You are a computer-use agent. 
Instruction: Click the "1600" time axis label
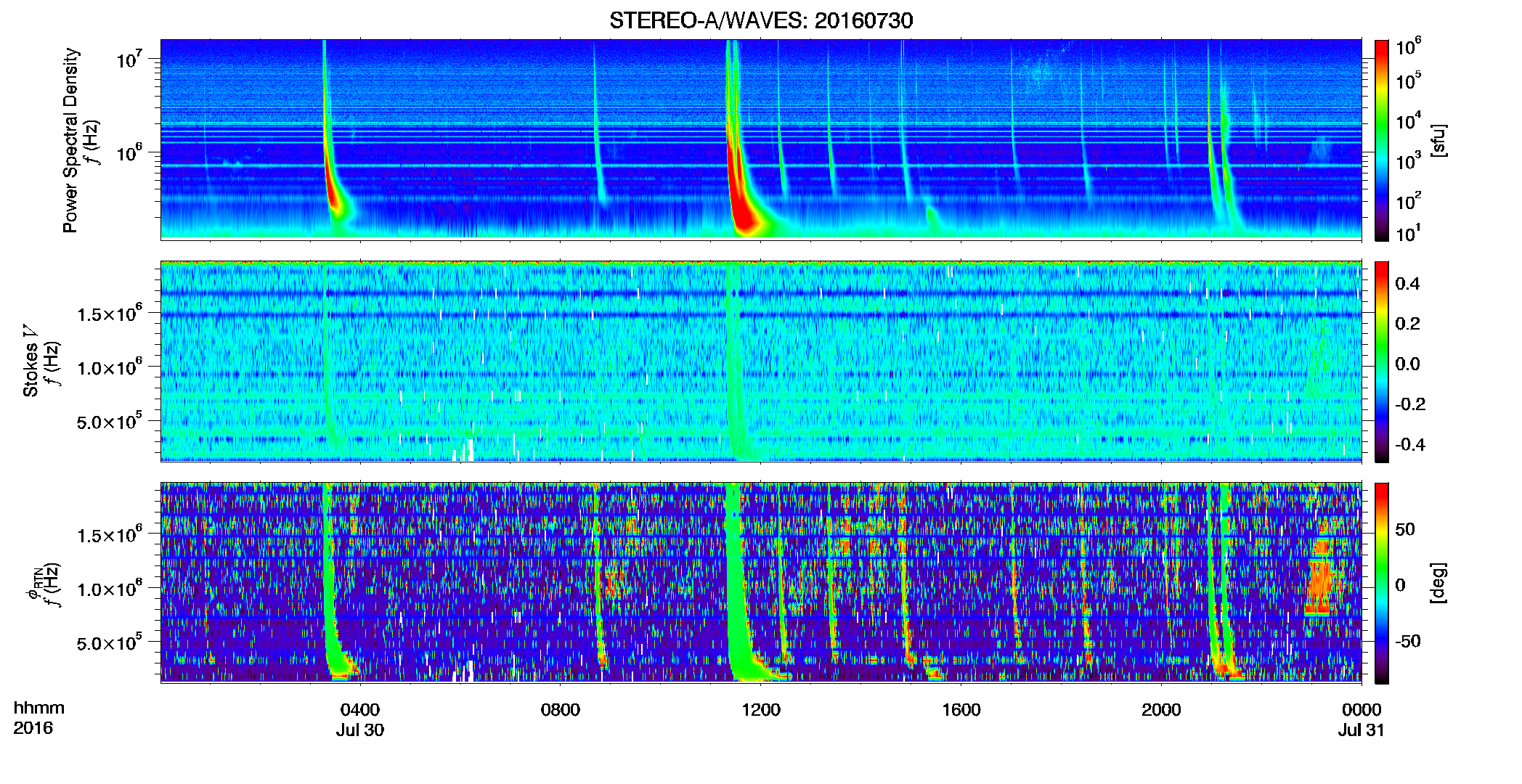[961, 710]
